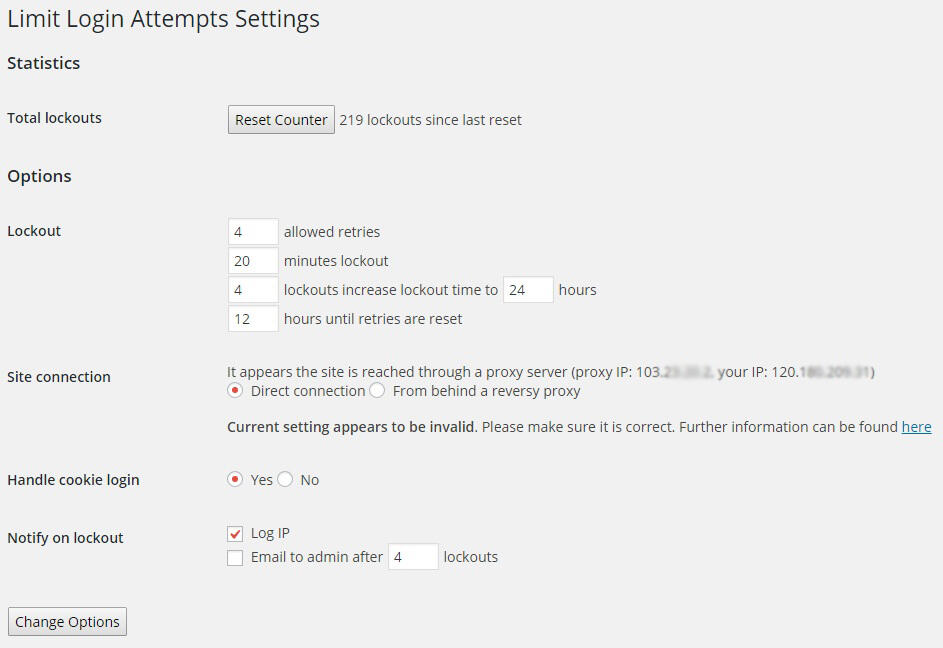Choose From behind a reversy proxy
943x648 pixels.
[x=377, y=391]
